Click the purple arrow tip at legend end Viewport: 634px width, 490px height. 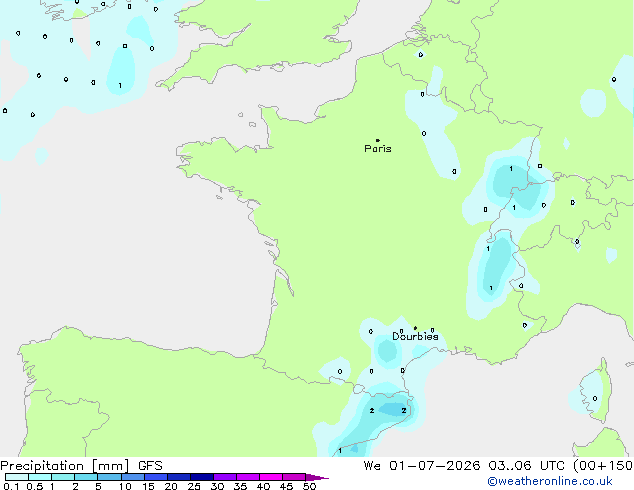coord(317,477)
